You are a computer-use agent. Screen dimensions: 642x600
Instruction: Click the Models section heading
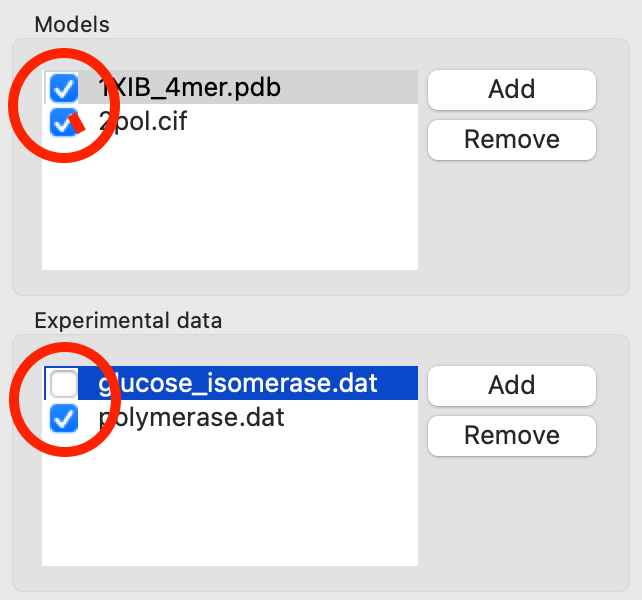71,24
